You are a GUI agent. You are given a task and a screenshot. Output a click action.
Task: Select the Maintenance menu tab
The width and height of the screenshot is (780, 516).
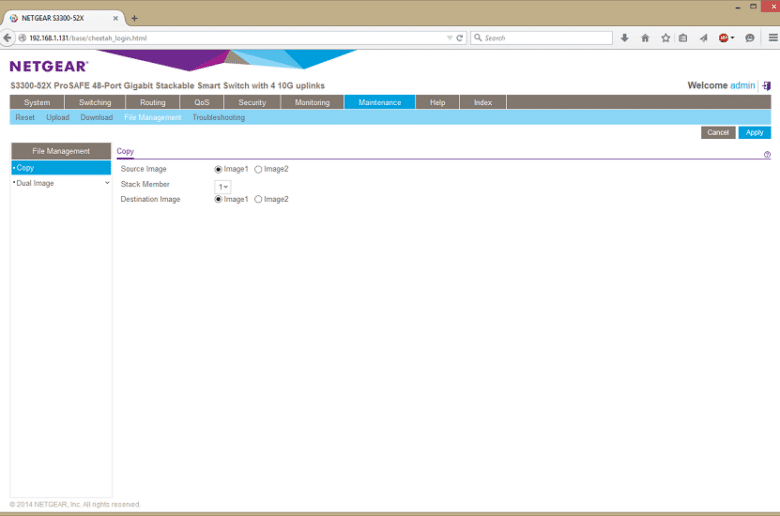pyautogui.click(x=380, y=103)
